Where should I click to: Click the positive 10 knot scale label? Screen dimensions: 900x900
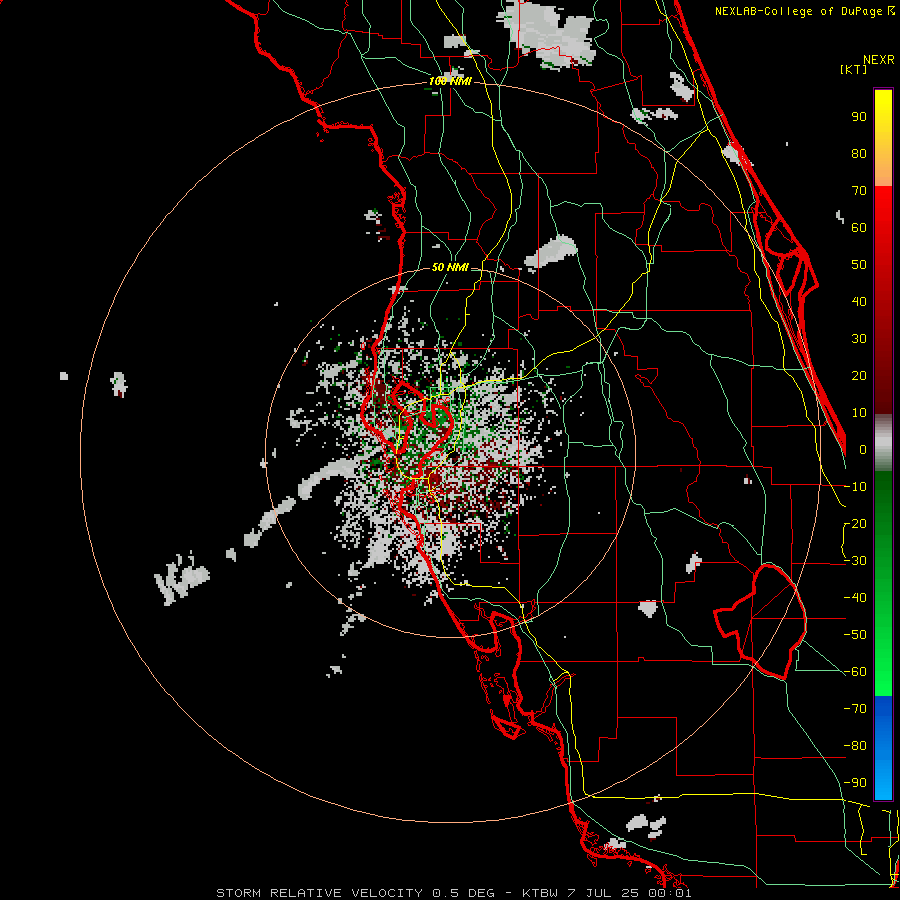(x=859, y=413)
